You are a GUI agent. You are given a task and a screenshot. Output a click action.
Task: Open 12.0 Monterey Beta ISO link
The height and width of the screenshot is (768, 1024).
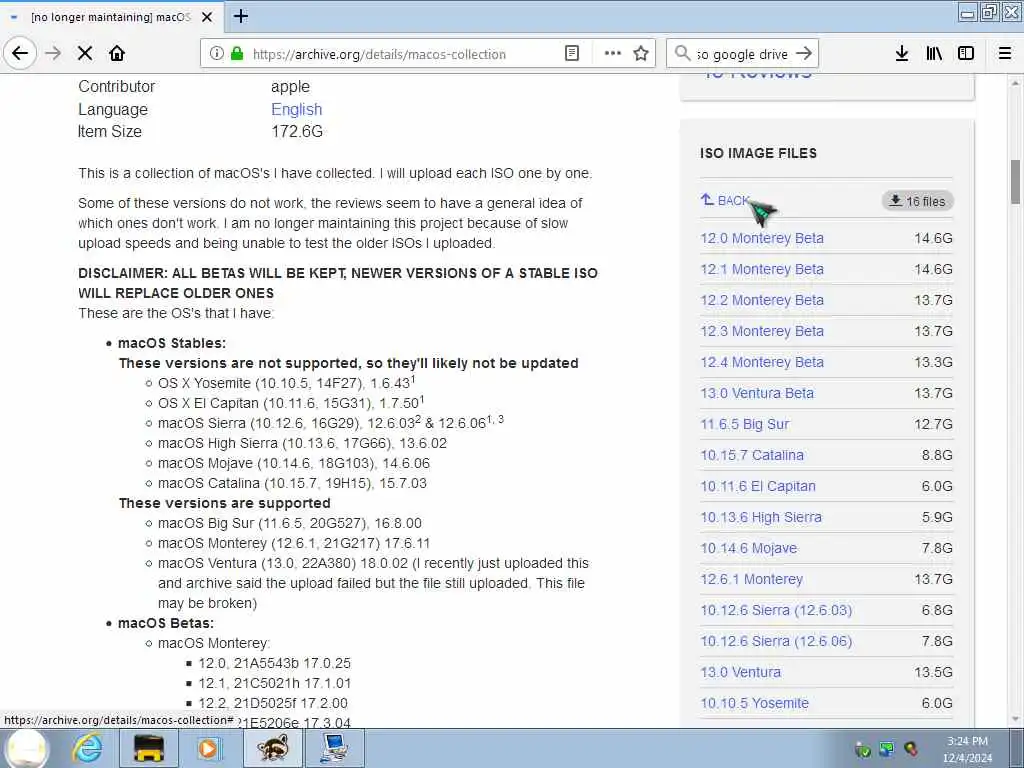(x=761, y=238)
